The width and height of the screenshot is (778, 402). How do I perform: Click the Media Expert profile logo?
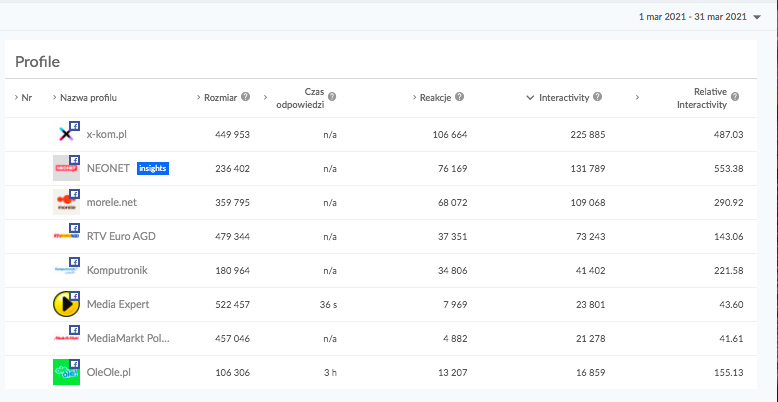tap(66, 304)
